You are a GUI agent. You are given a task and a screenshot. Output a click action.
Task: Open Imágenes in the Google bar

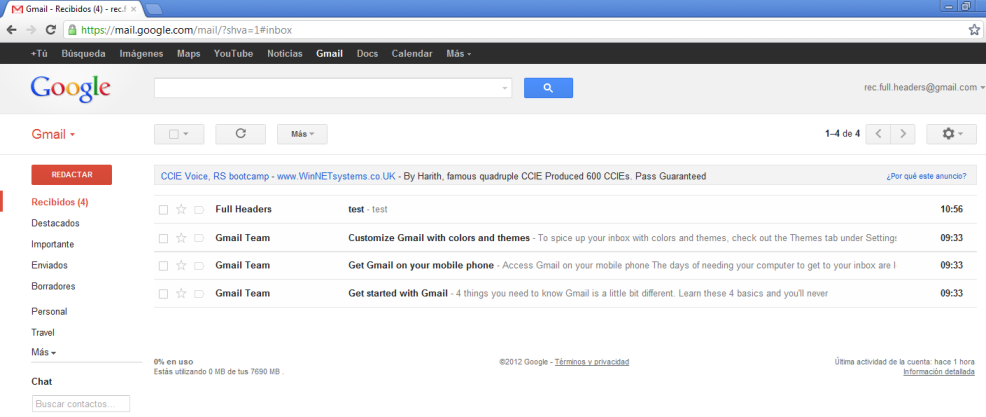tap(141, 54)
